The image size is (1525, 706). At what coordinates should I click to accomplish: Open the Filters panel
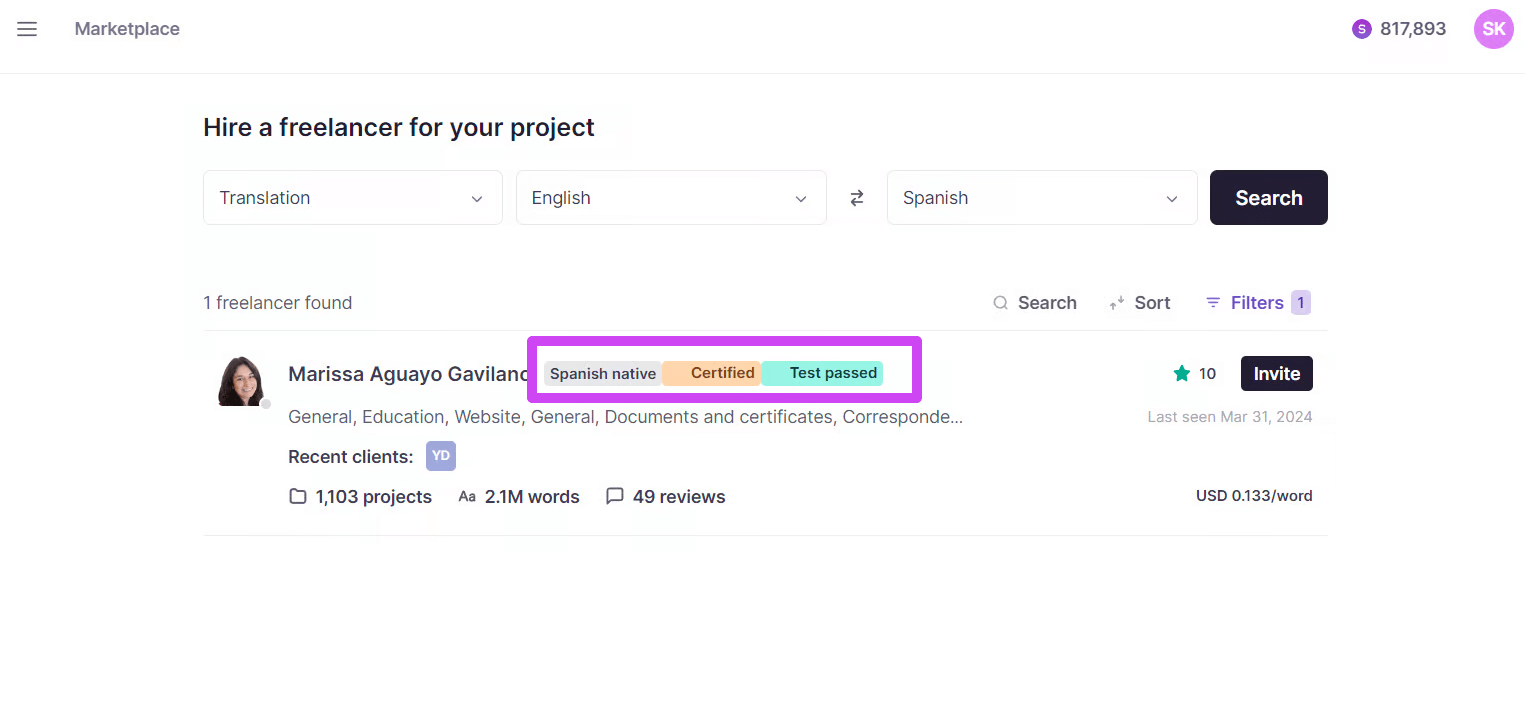(x=1258, y=303)
